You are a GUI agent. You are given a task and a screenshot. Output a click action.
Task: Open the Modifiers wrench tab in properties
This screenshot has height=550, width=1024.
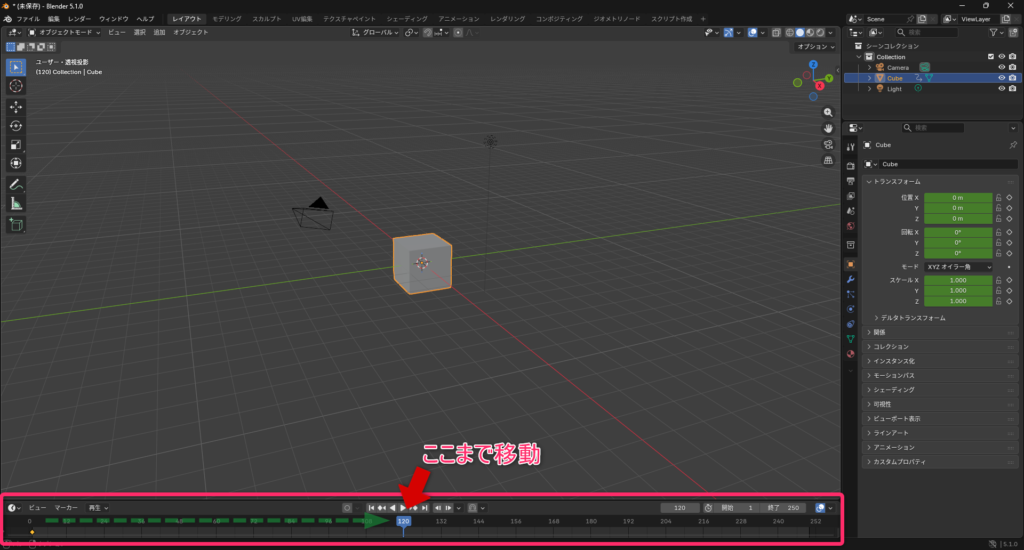[850, 280]
